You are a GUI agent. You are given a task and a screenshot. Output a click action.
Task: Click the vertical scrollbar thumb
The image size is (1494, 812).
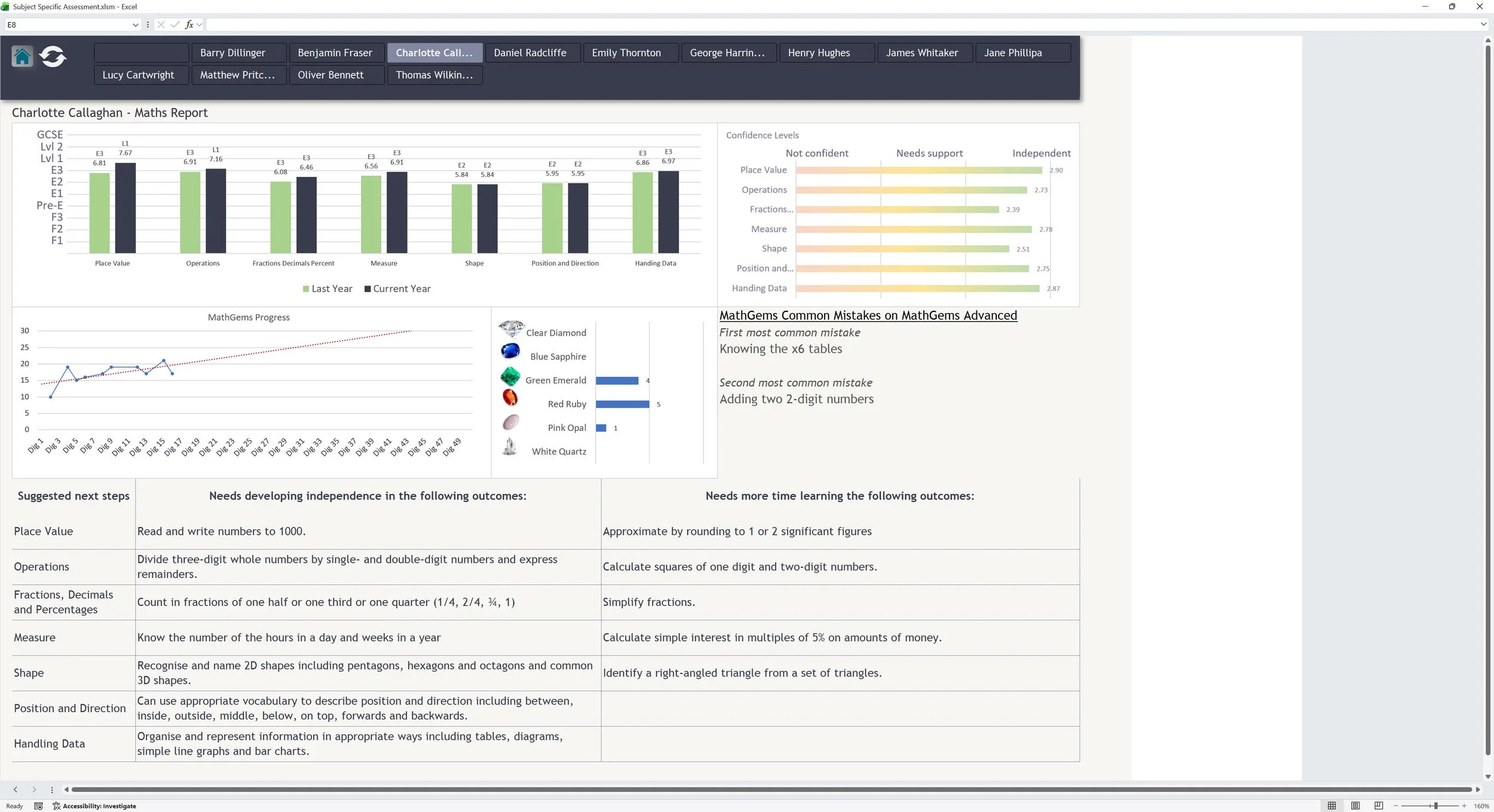1488,400
